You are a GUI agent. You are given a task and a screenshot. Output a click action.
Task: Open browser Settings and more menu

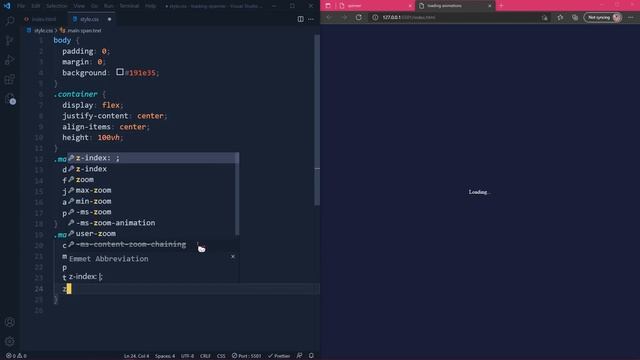pyautogui.click(x=631, y=18)
